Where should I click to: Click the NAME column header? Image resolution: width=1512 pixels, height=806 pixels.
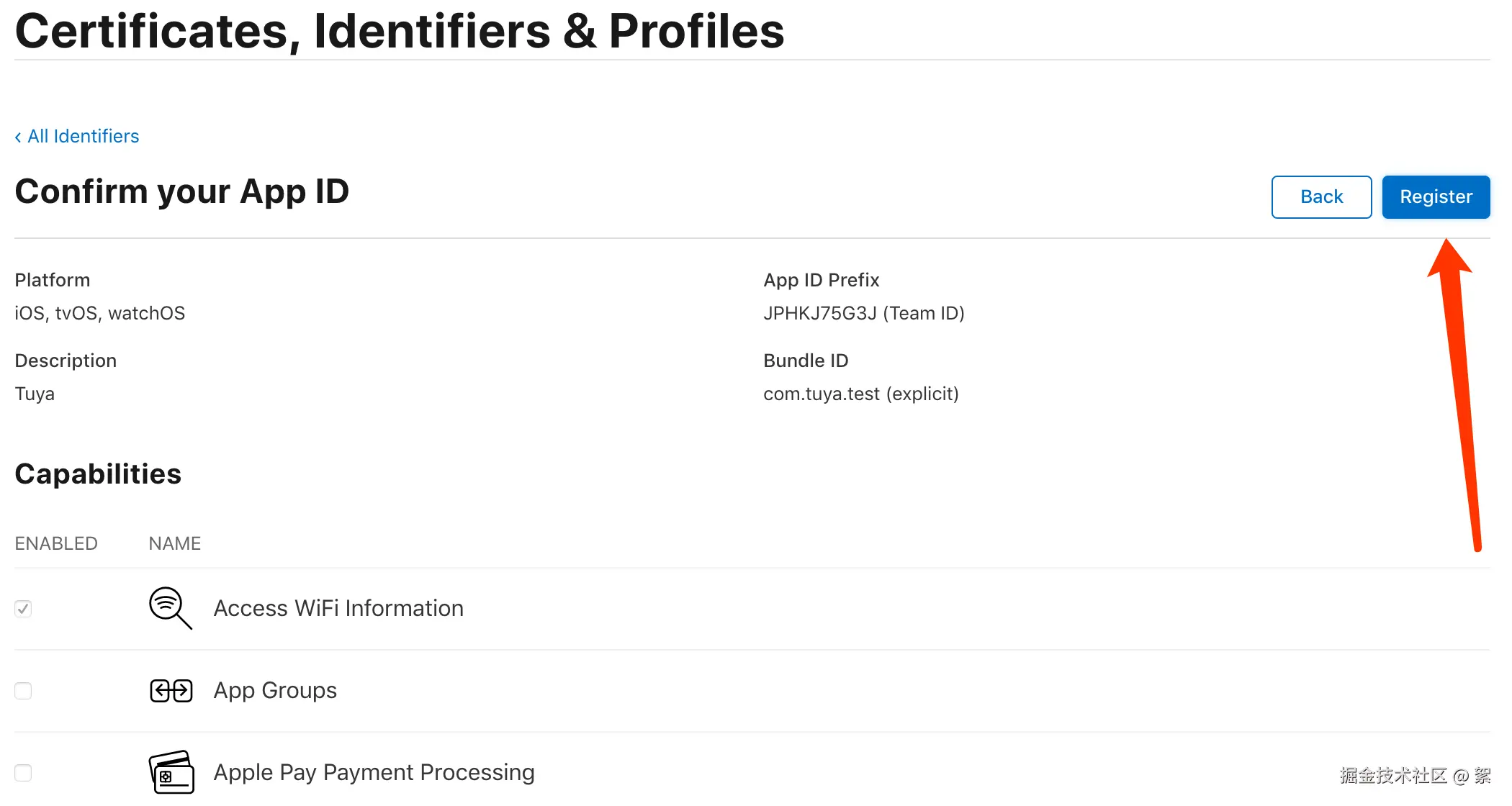(175, 543)
